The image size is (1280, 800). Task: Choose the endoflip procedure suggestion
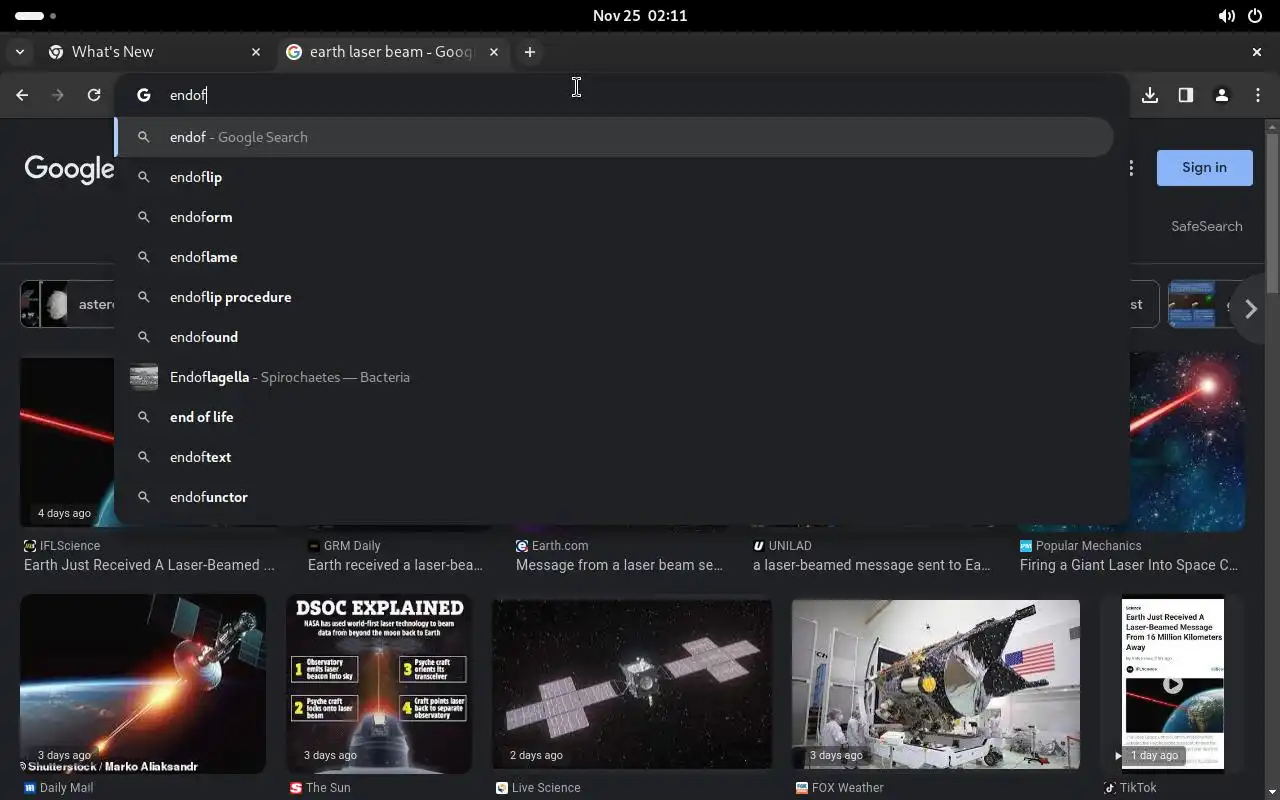(x=614, y=297)
